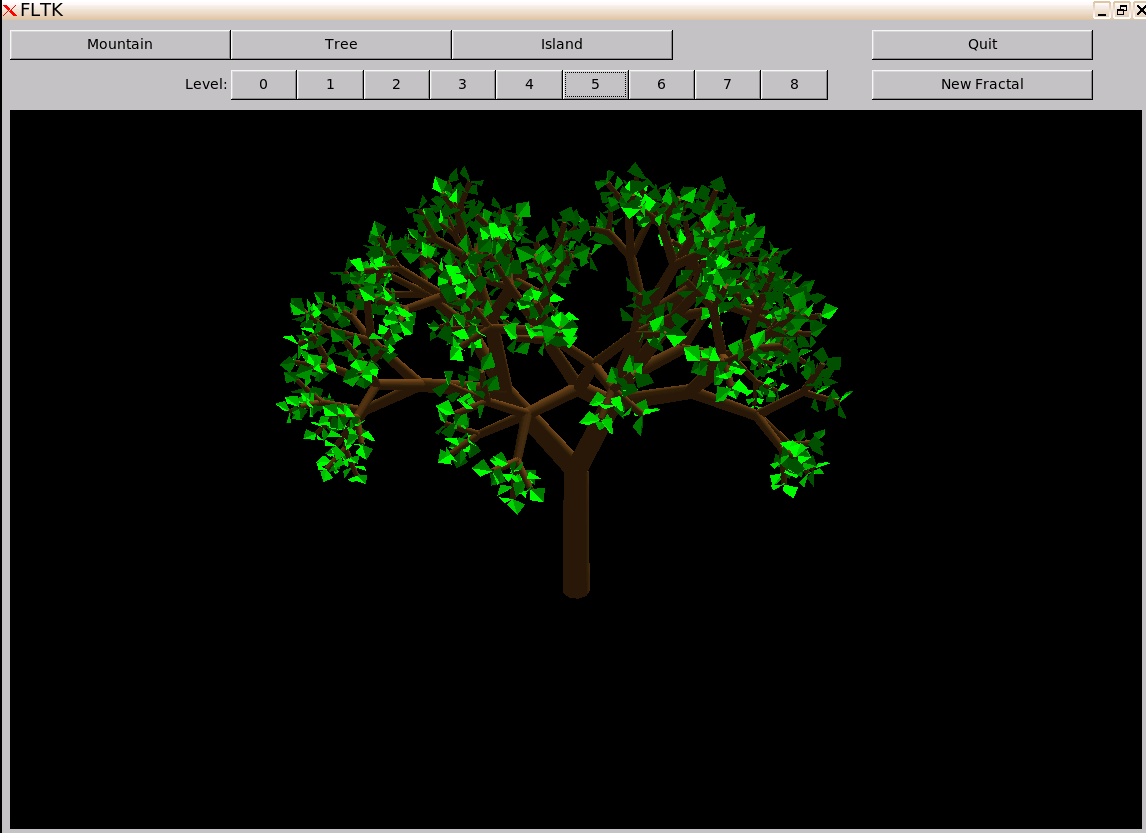Choose level 7 detail
This screenshot has height=833, width=1146.
[727, 84]
